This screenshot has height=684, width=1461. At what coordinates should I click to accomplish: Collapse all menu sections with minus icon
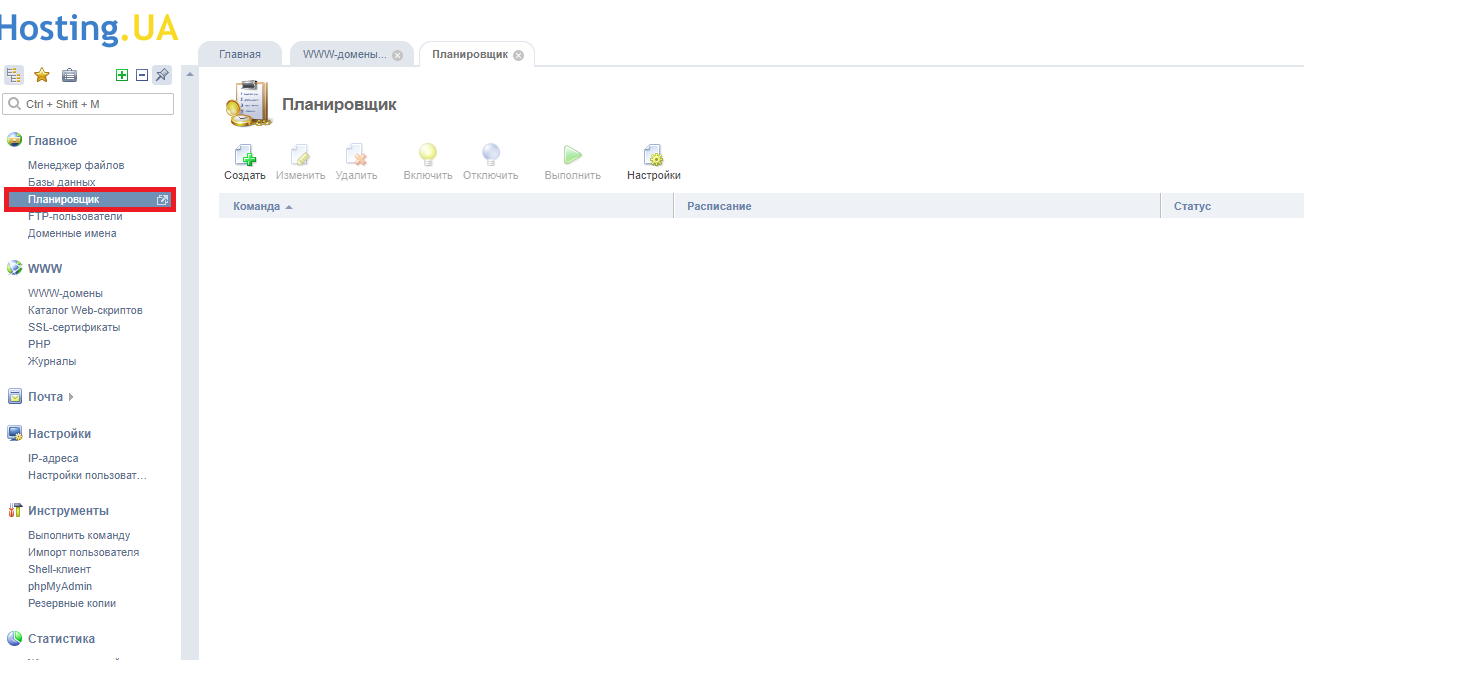tap(142, 75)
